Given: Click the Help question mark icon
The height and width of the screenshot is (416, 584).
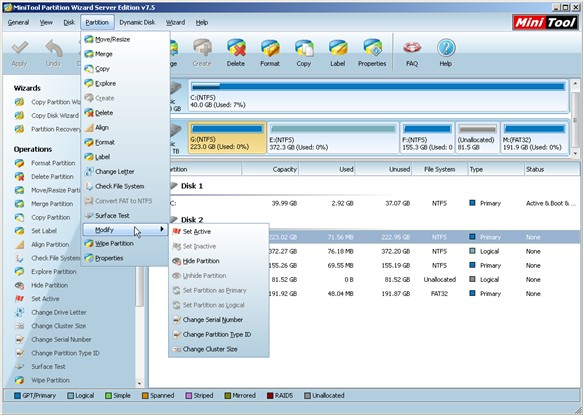Looking at the screenshot, I should [x=446, y=48].
